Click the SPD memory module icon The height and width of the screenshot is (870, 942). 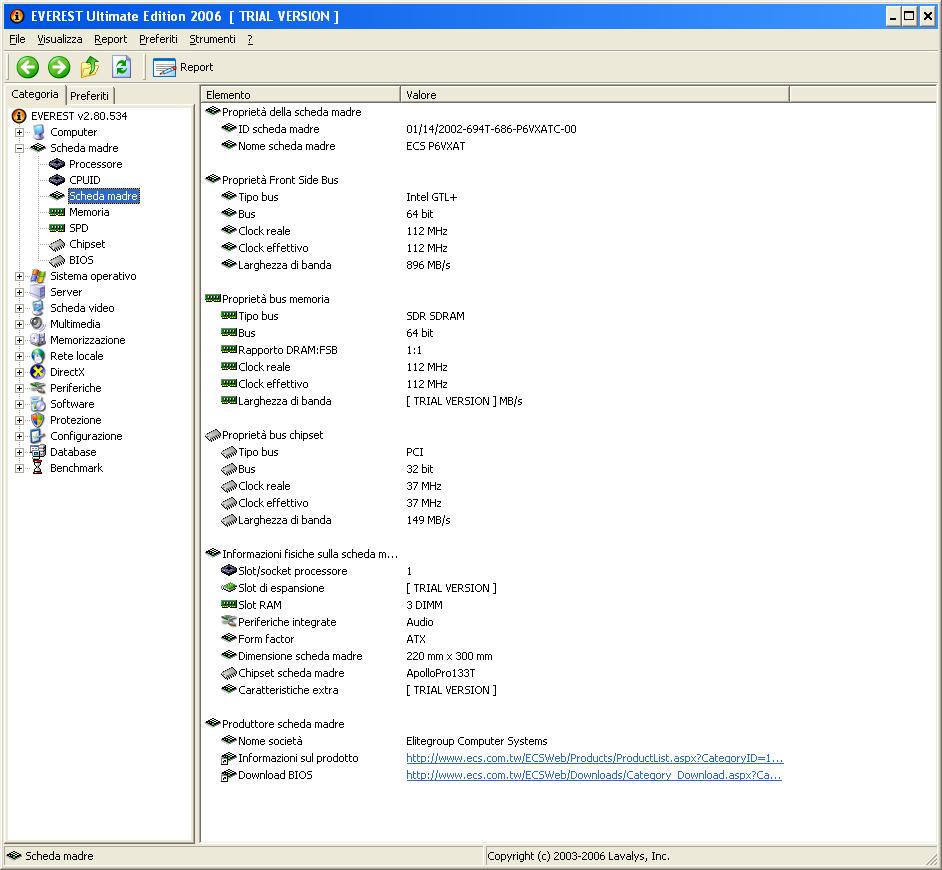point(57,228)
